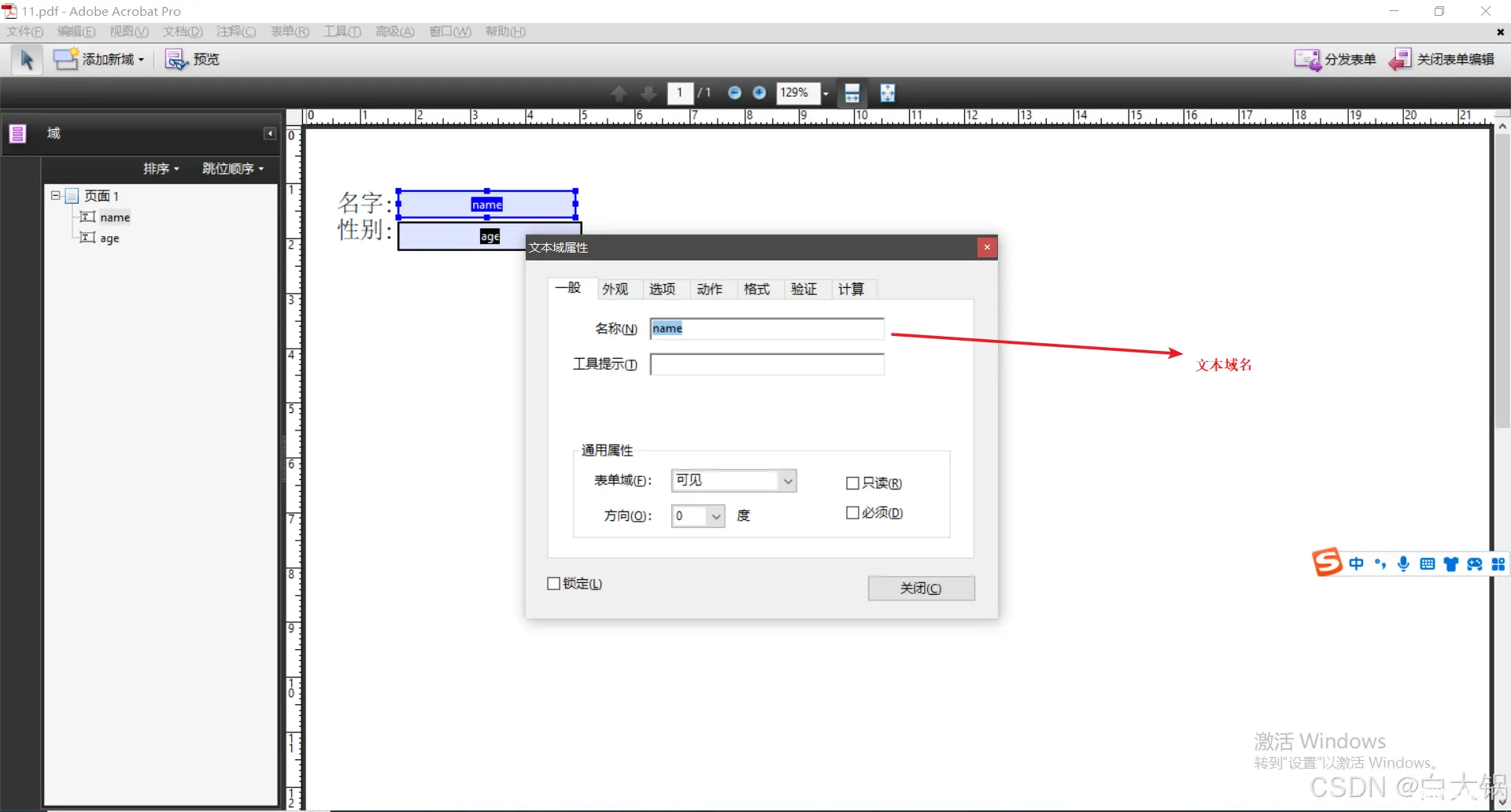
Task: Click the age text field on page
Action: (461, 236)
